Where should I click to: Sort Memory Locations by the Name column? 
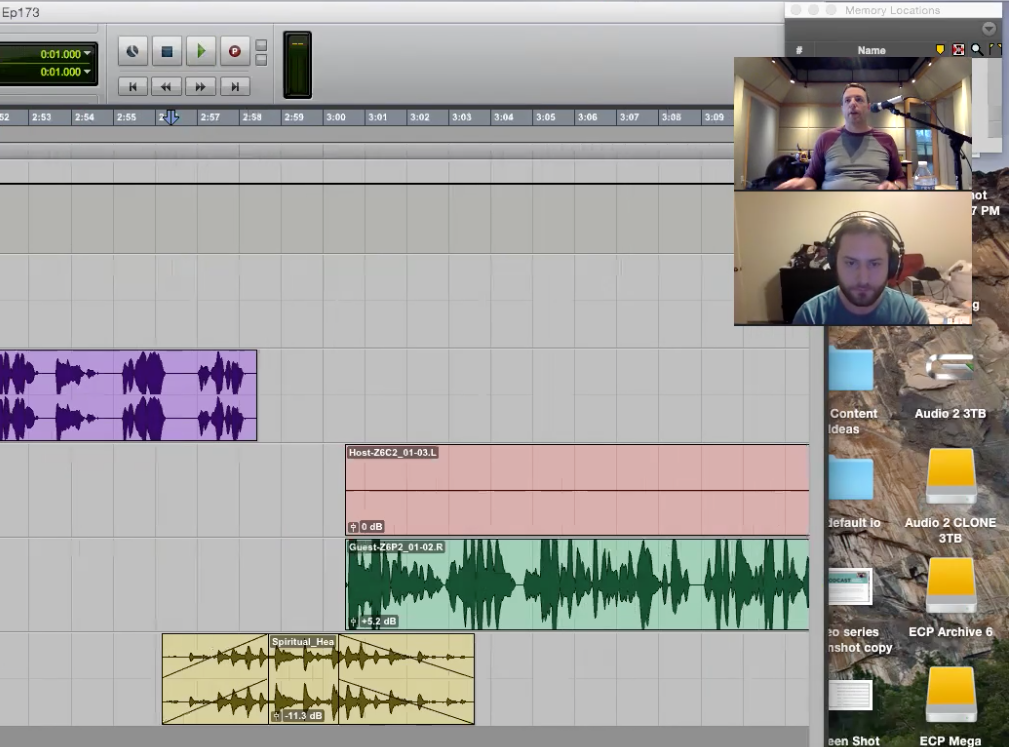871,50
